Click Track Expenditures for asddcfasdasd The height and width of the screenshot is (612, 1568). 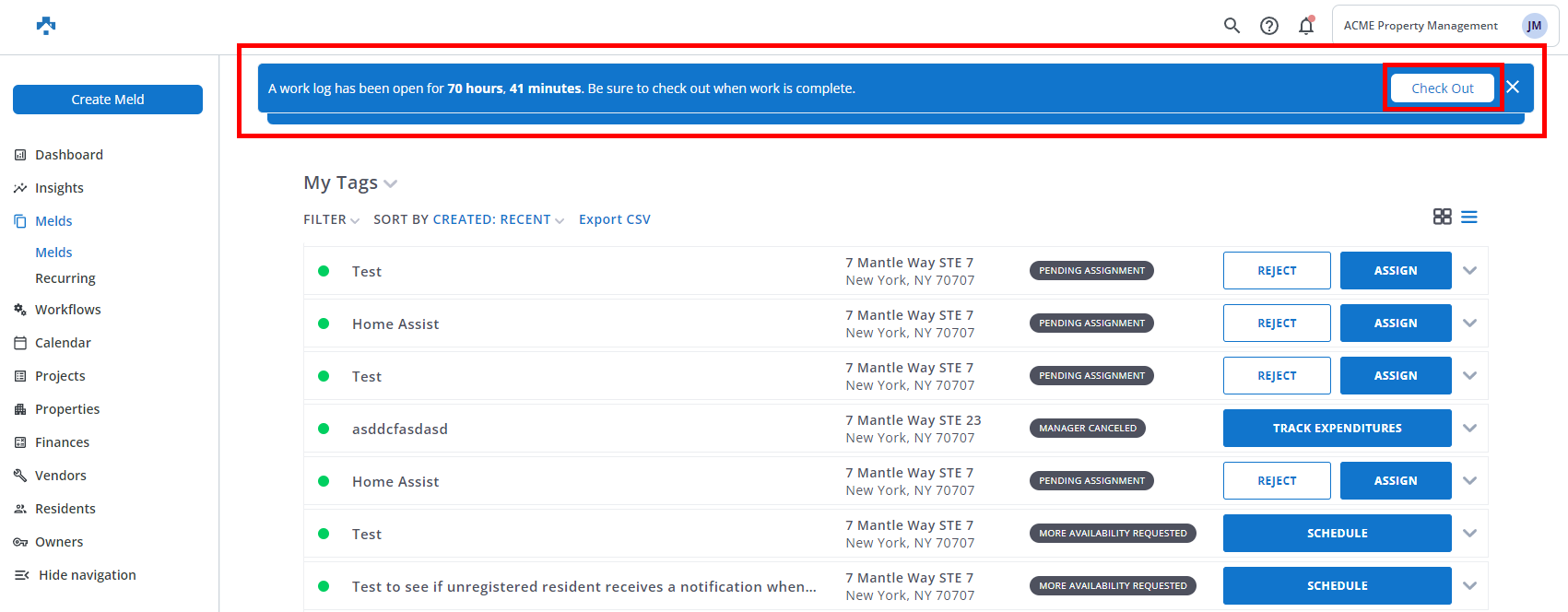(x=1337, y=429)
